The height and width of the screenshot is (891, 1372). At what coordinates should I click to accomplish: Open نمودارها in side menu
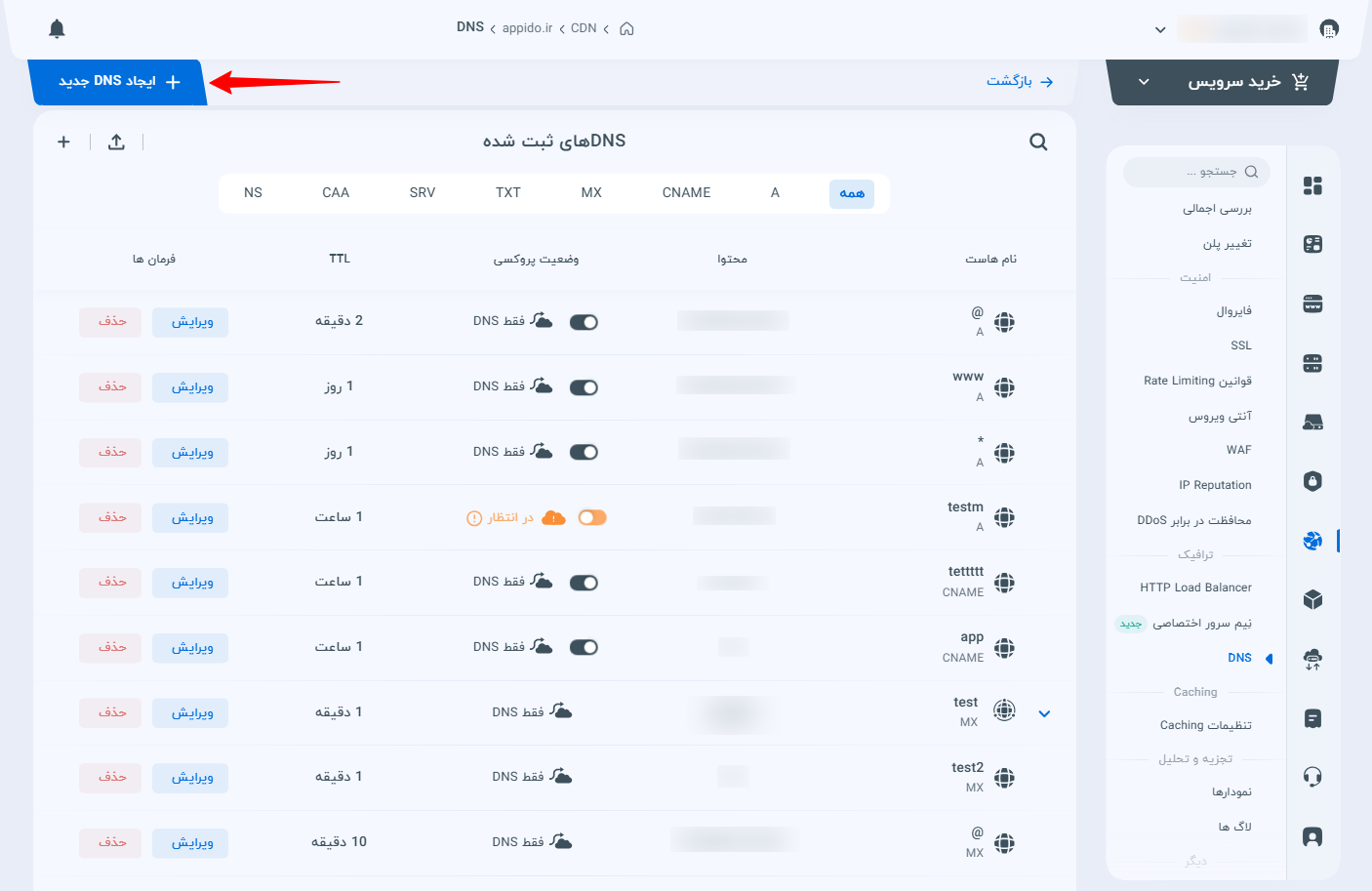[1231, 792]
